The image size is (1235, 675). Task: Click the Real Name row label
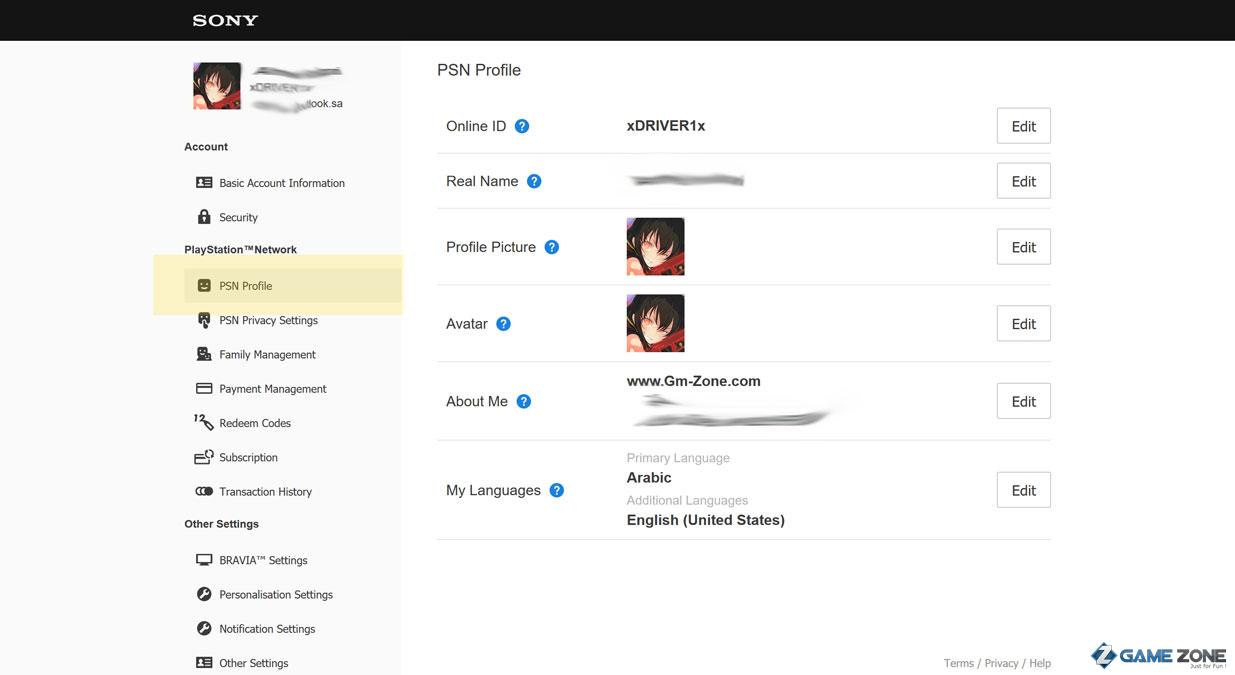pos(482,181)
